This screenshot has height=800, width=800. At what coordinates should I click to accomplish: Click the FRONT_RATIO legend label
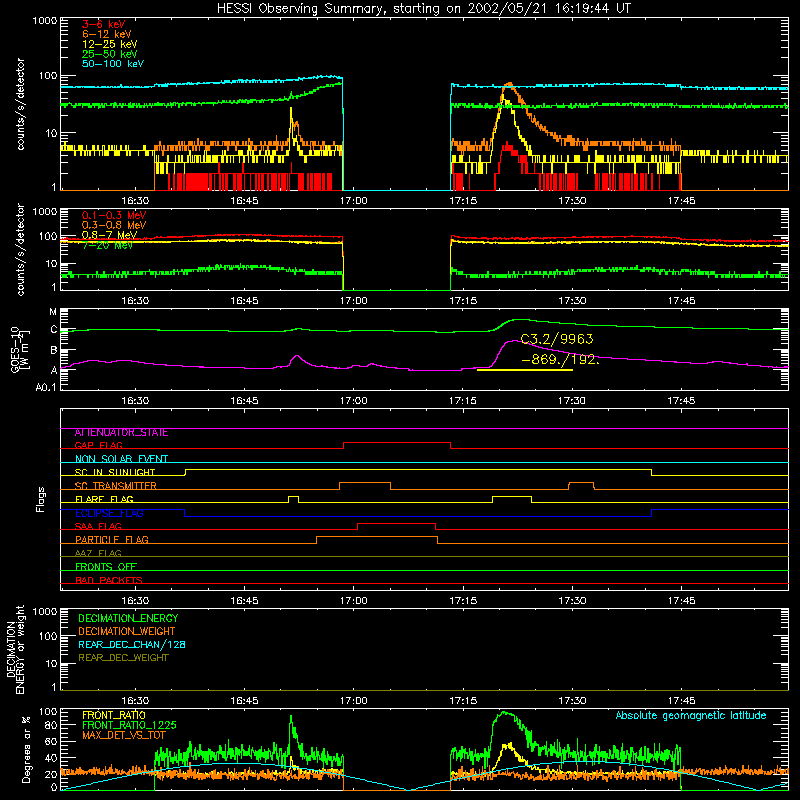point(114,716)
